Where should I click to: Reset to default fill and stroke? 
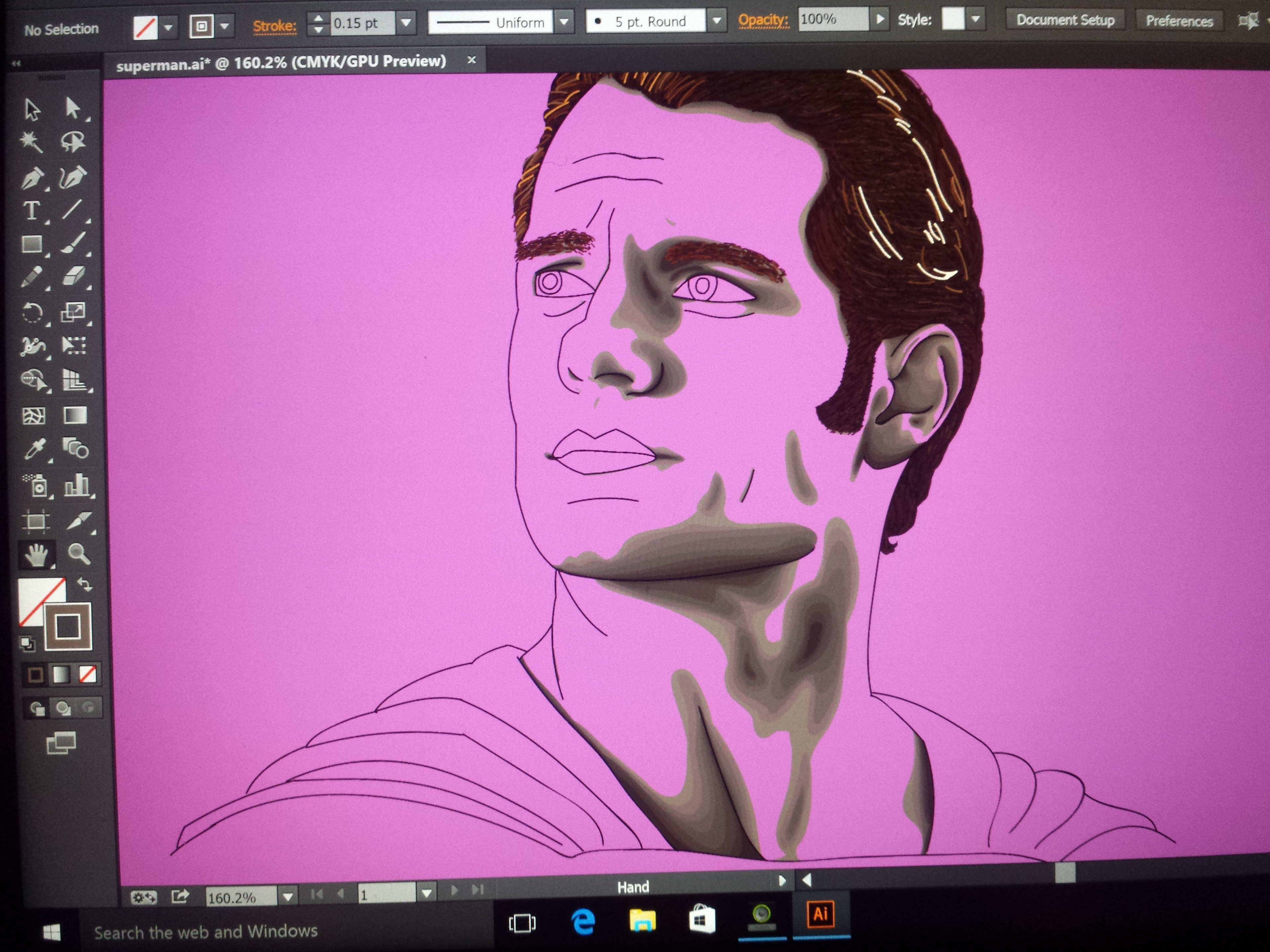point(26,645)
